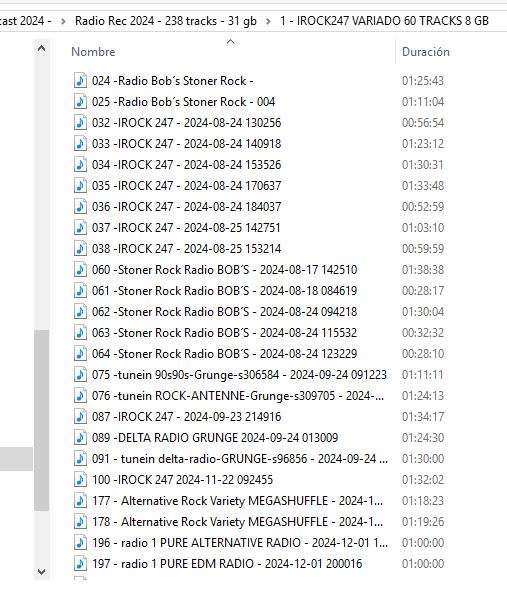507x600 pixels.
Task: Click audio icon of 196 - radio 1 PURE ALTERNATIVE
Action: (80, 543)
